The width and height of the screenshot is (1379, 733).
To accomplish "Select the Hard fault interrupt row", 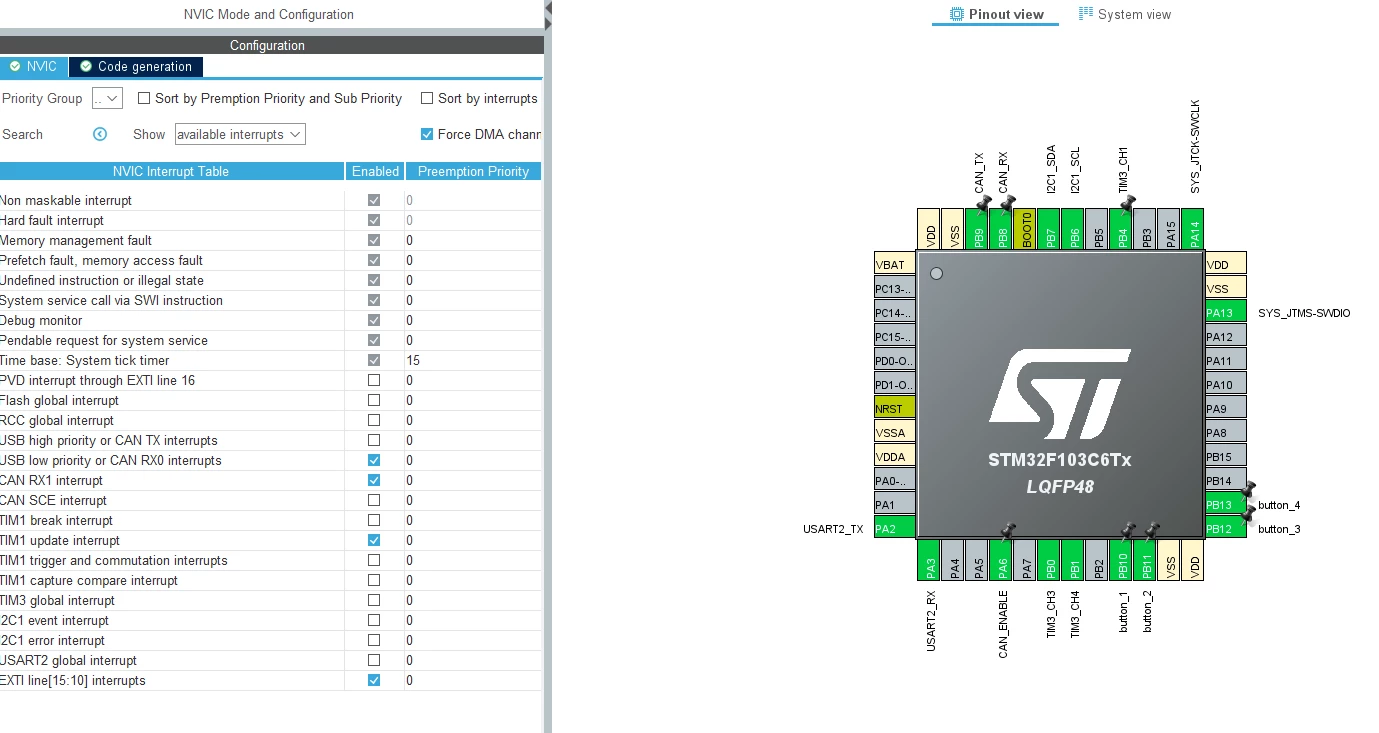I will coord(270,220).
